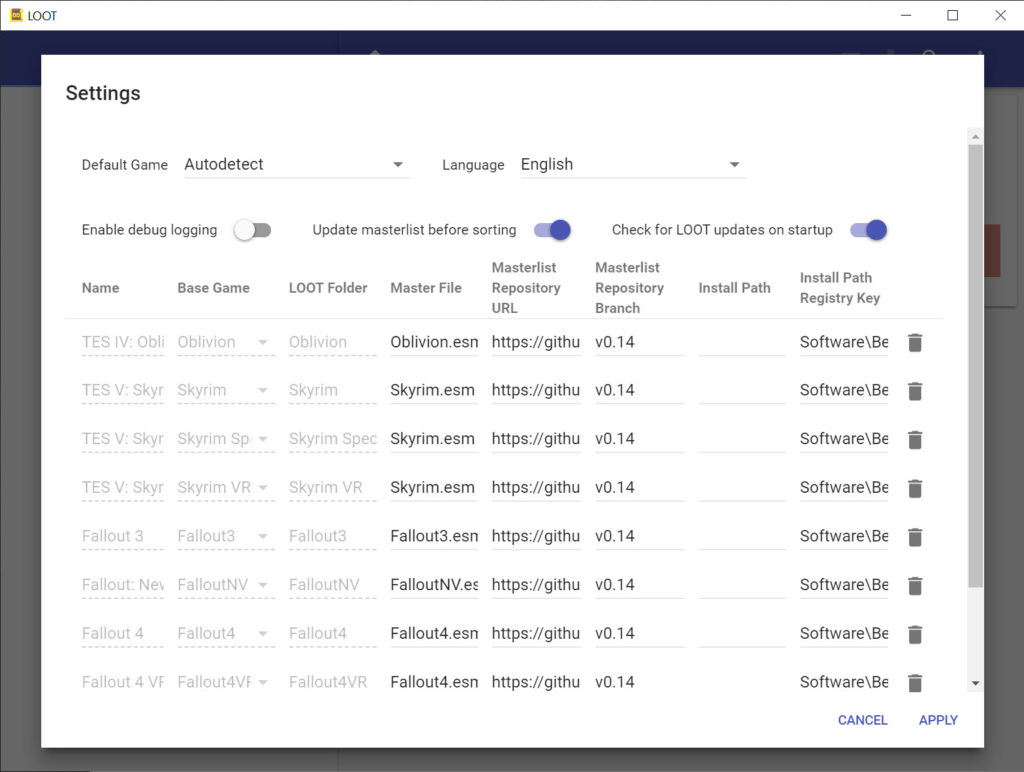Screen dimensions: 1024x772
Task: Click the settings scrollbar thumb
Action: click(x=975, y=366)
